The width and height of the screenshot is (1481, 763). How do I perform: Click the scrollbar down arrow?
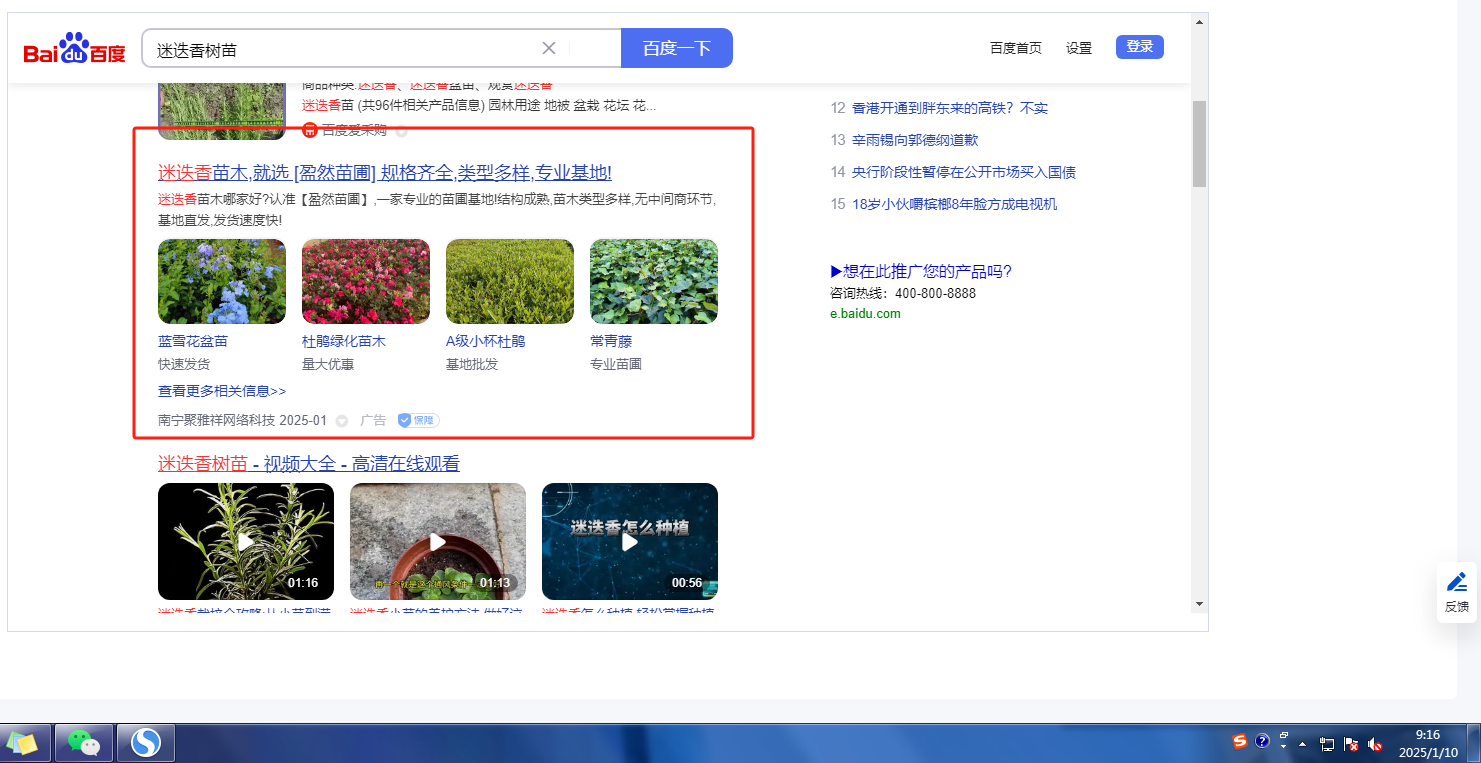pyautogui.click(x=1200, y=604)
